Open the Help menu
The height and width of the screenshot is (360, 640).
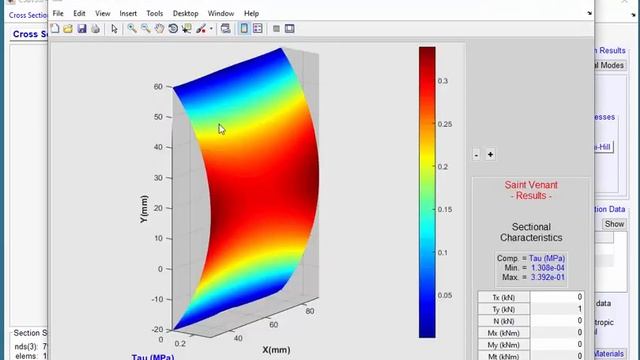click(251, 13)
